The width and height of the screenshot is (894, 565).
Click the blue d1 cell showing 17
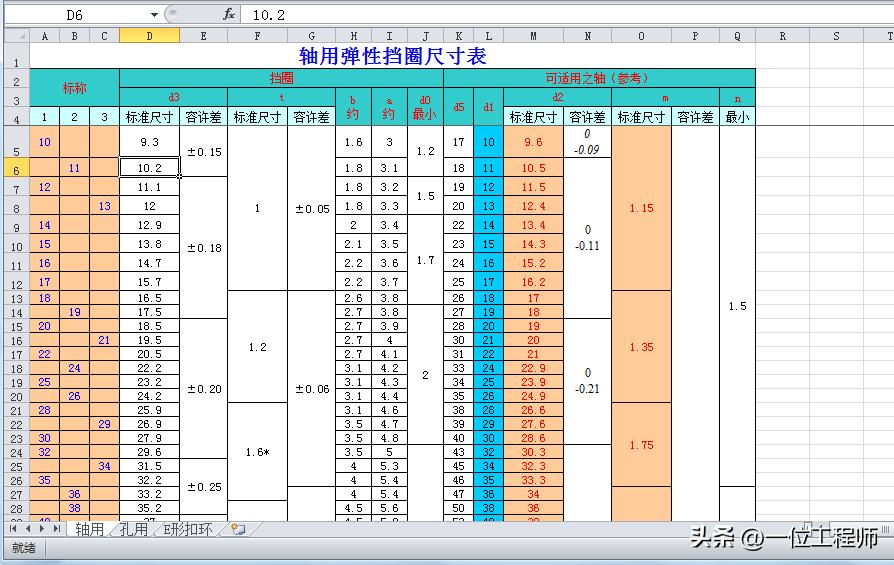[x=488, y=282]
